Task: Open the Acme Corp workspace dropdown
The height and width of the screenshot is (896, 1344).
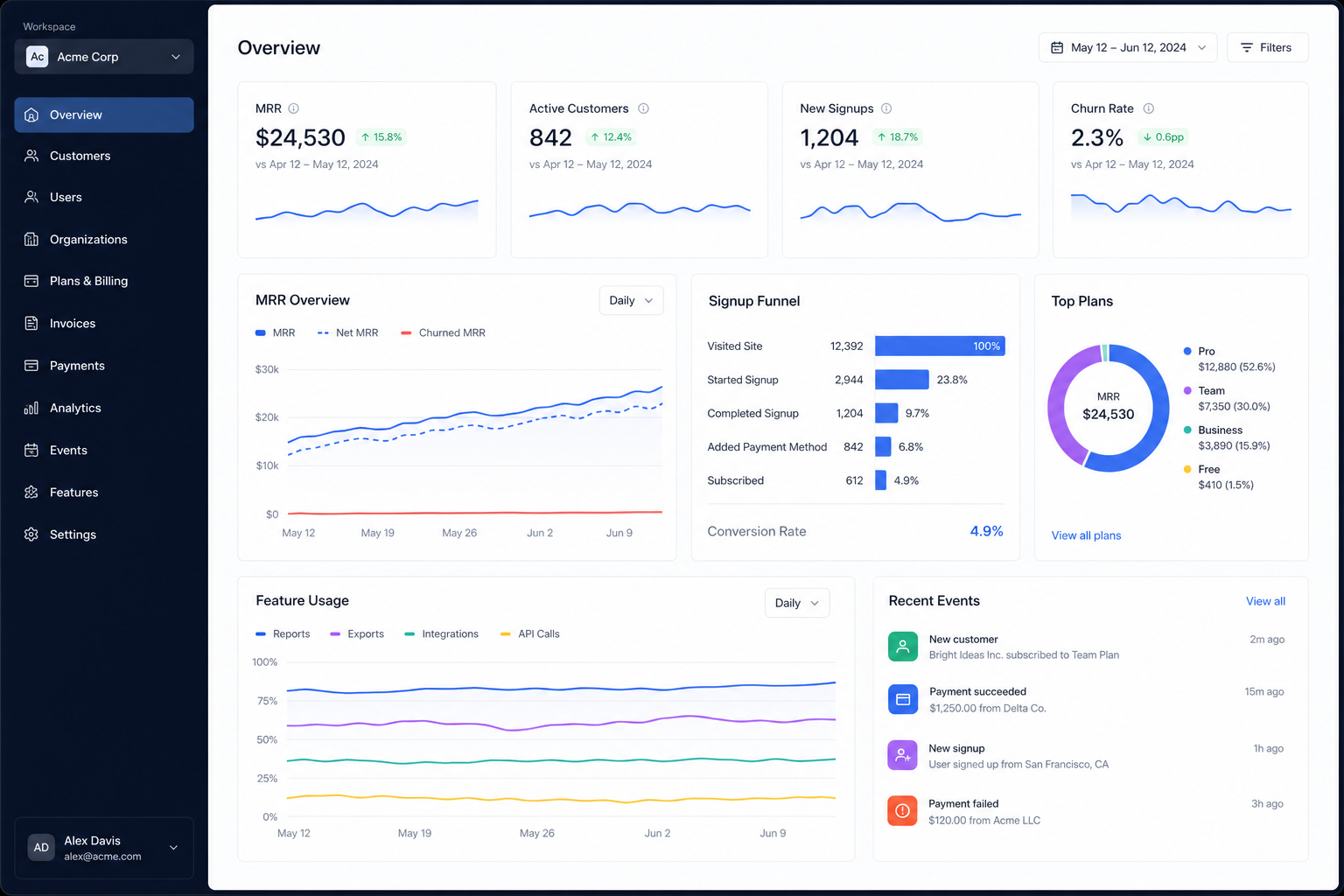Action: click(x=104, y=57)
